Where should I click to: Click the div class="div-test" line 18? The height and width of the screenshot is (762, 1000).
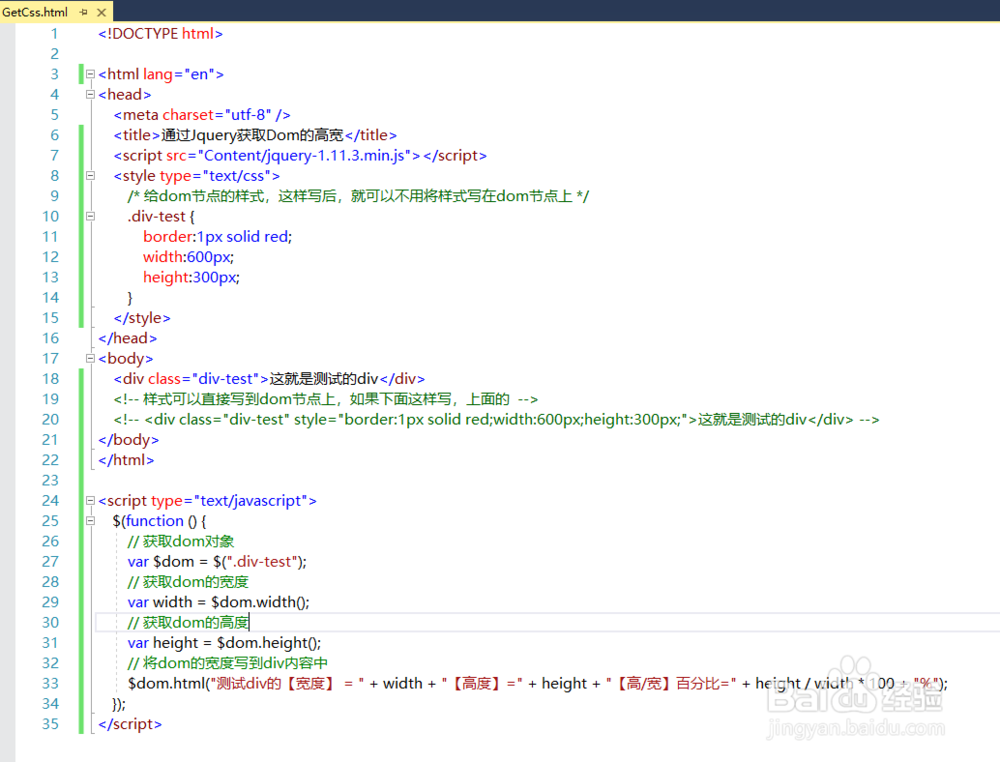(x=269, y=379)
